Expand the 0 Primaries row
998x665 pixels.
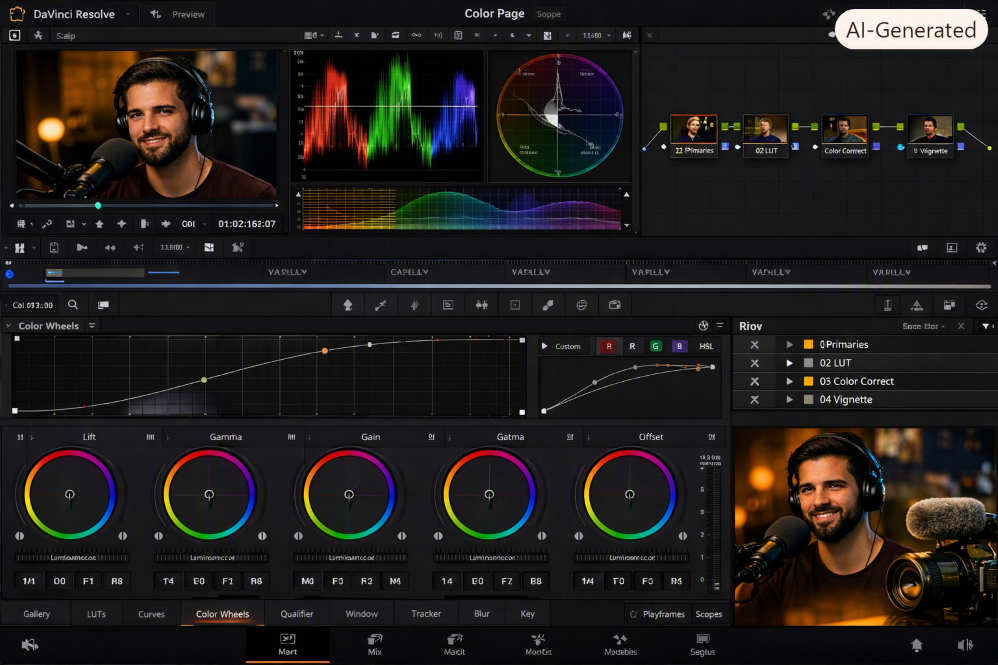click(x=789, y=344)
